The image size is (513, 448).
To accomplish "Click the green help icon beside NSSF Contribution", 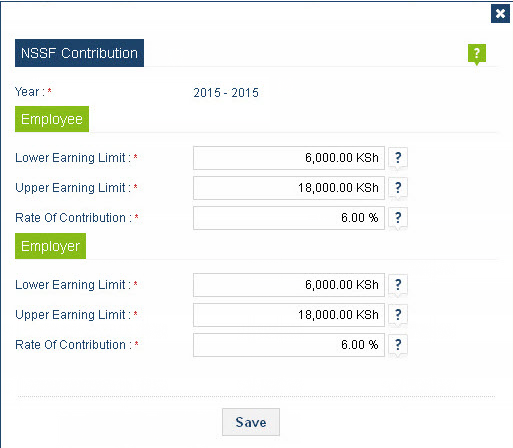I will pyautogui.click(x=477, y=53).
